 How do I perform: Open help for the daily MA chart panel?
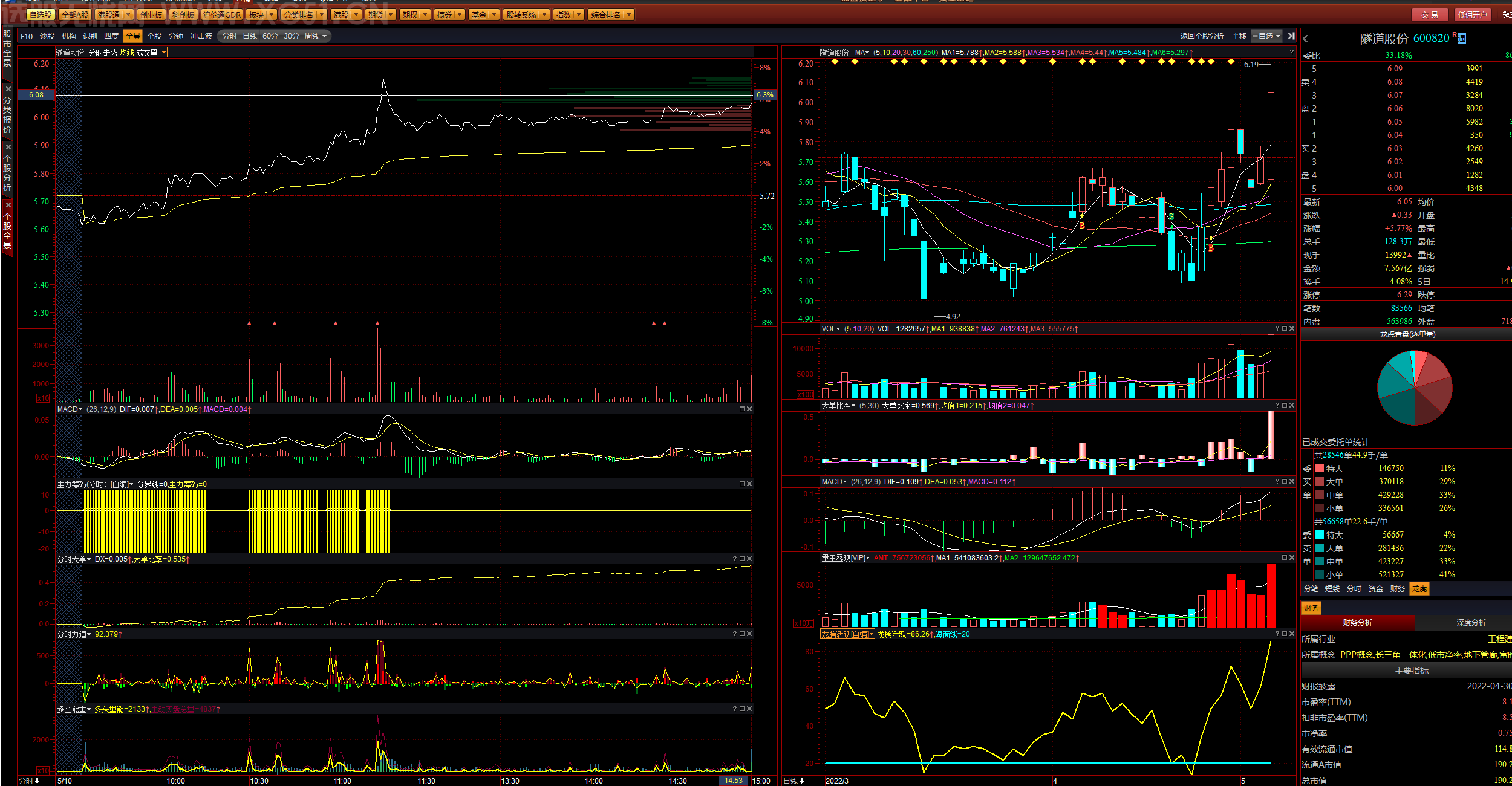(x=1291, y=53)
